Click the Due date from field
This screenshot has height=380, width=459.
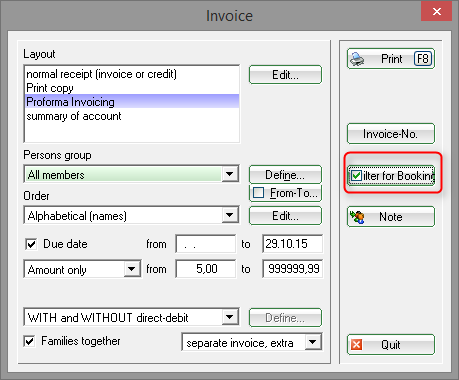pyautogui.click(x=206, y=244)
